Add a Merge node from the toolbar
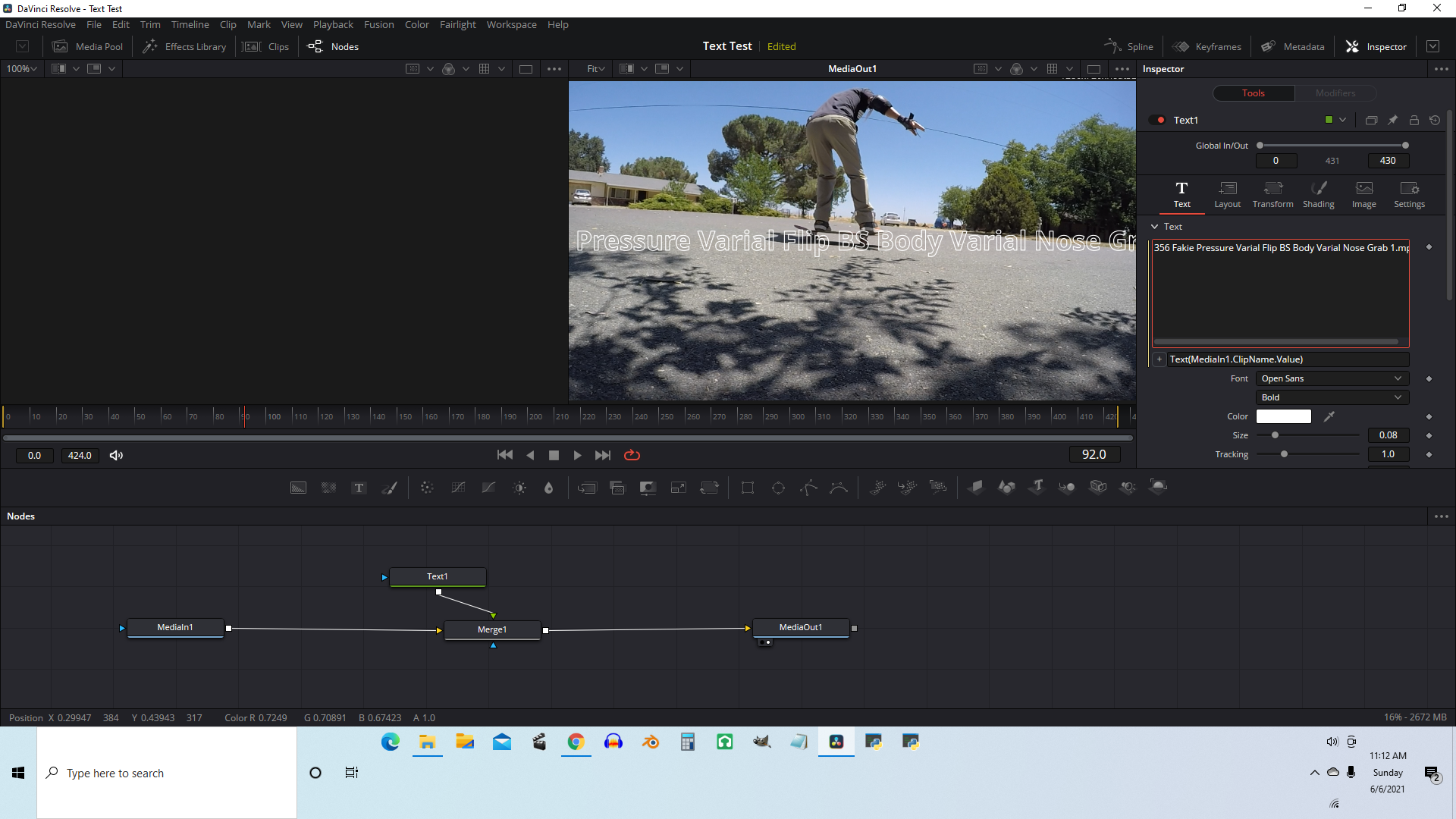This screenshot has width=1456, height=819. pyautogui.click(x=587, y=488)
